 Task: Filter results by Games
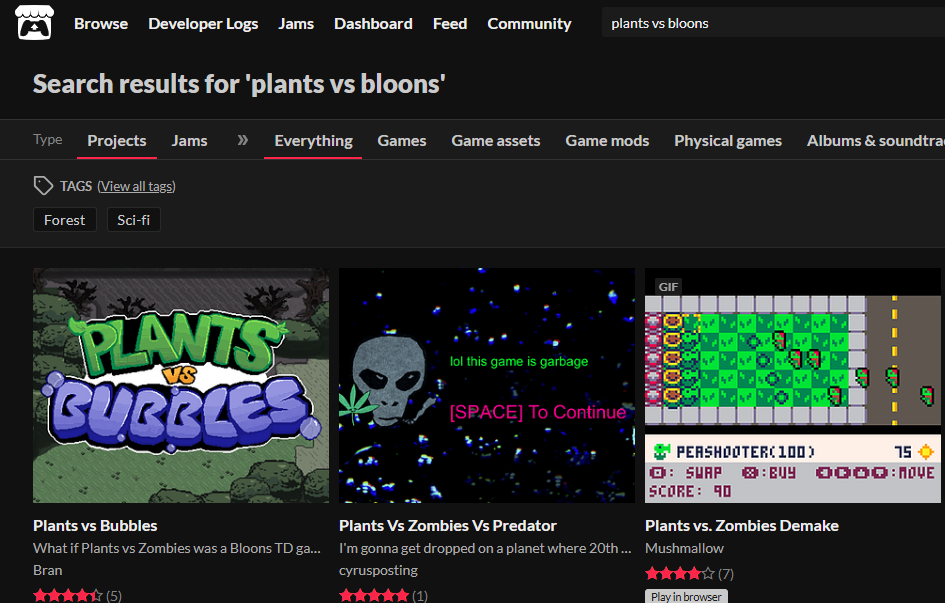coord(401,141)
